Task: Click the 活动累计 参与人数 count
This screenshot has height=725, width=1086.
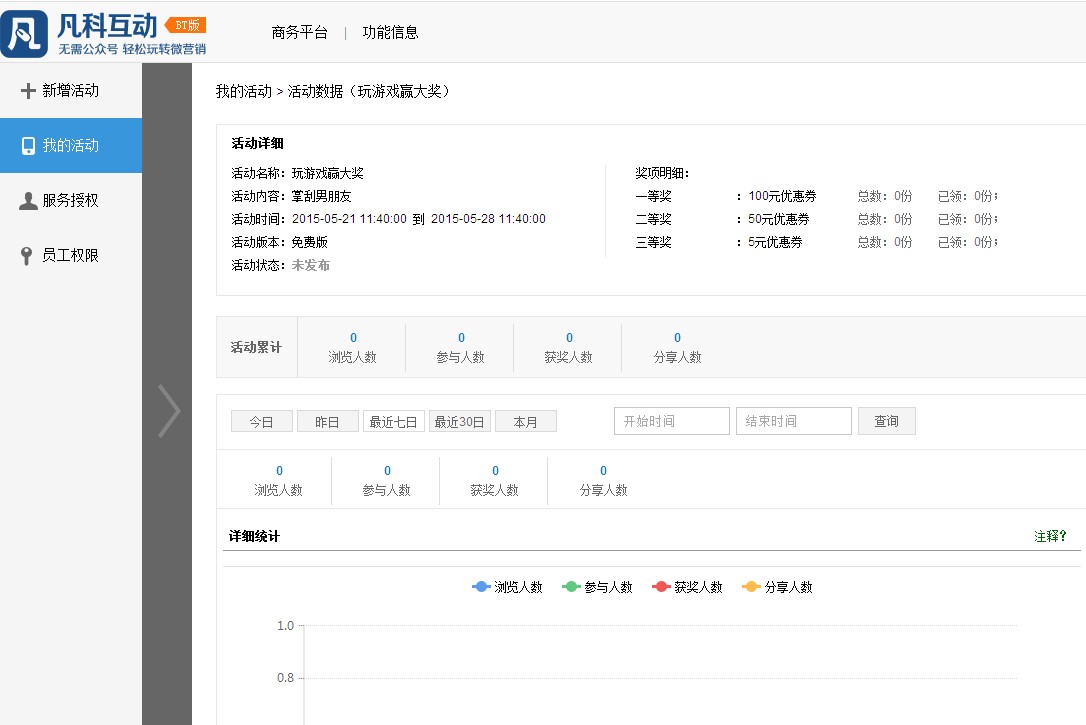Action: 461,338
